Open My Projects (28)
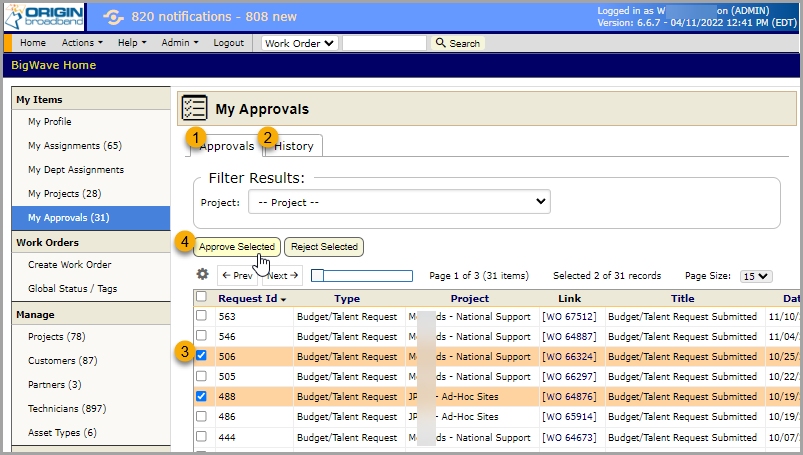 click(65, 194)
